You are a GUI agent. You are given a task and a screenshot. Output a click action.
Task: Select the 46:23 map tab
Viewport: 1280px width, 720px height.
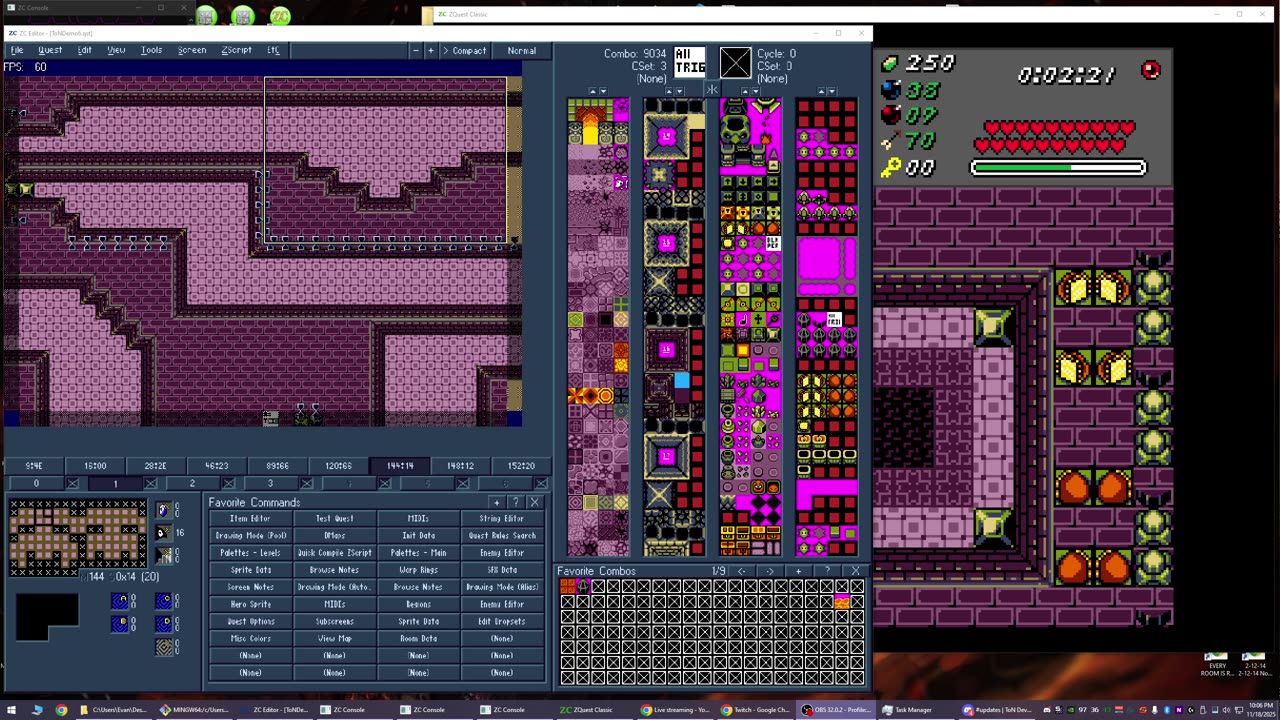coord(216,466)
